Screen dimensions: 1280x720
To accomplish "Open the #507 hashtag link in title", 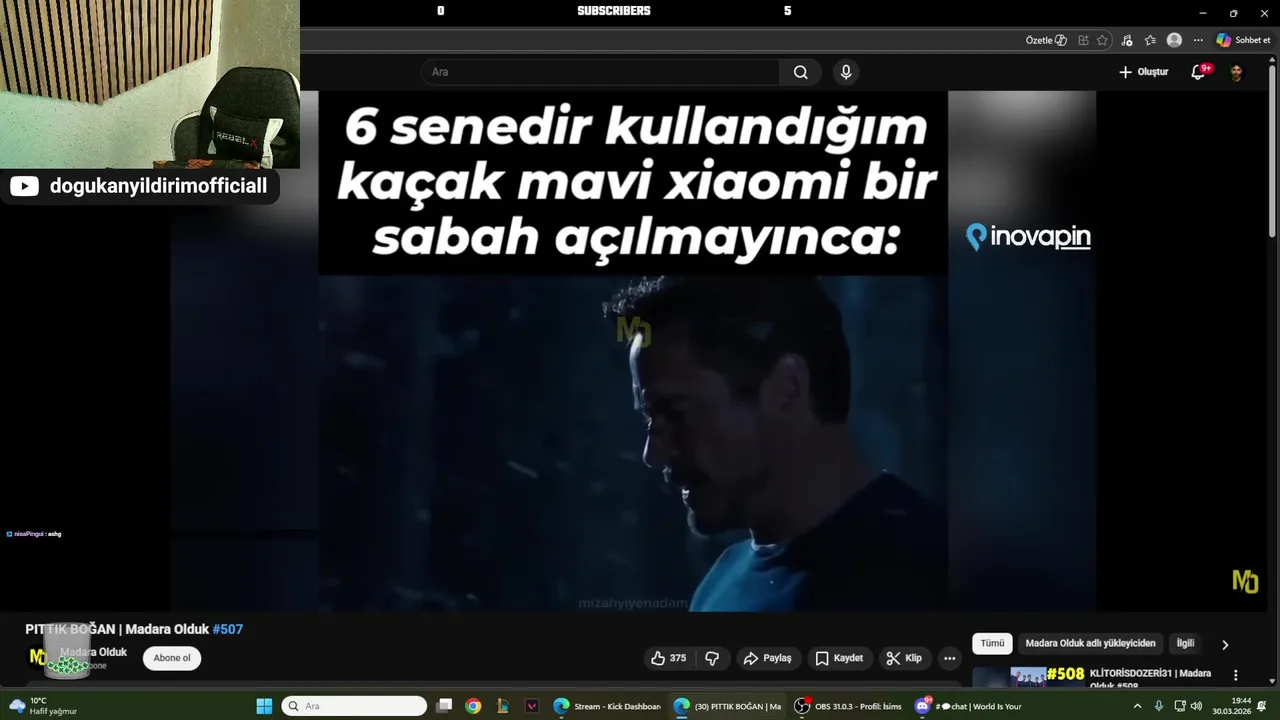I will pos(228,629).
